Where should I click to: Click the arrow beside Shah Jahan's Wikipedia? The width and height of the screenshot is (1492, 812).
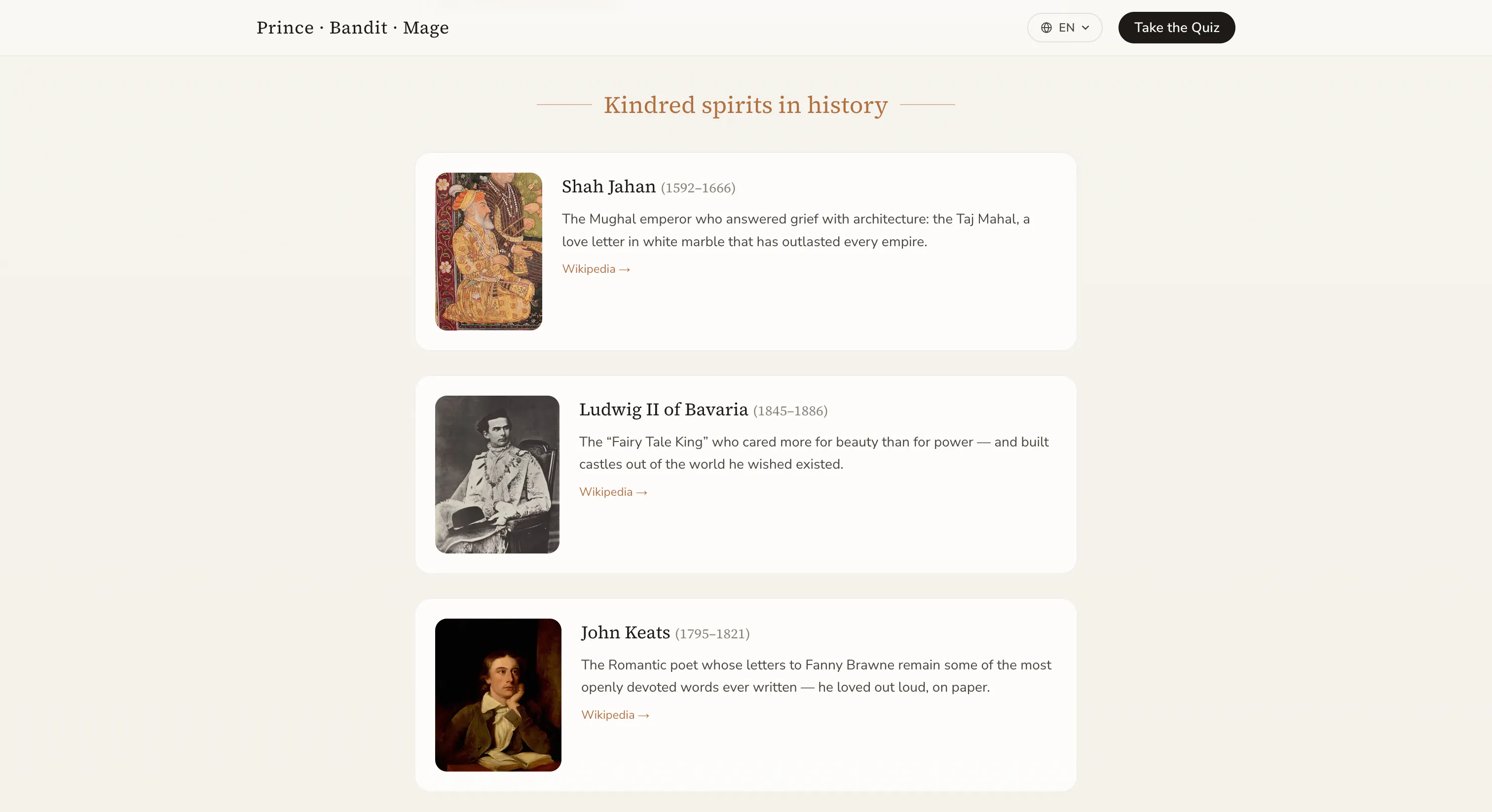click(x=624, y=269)
